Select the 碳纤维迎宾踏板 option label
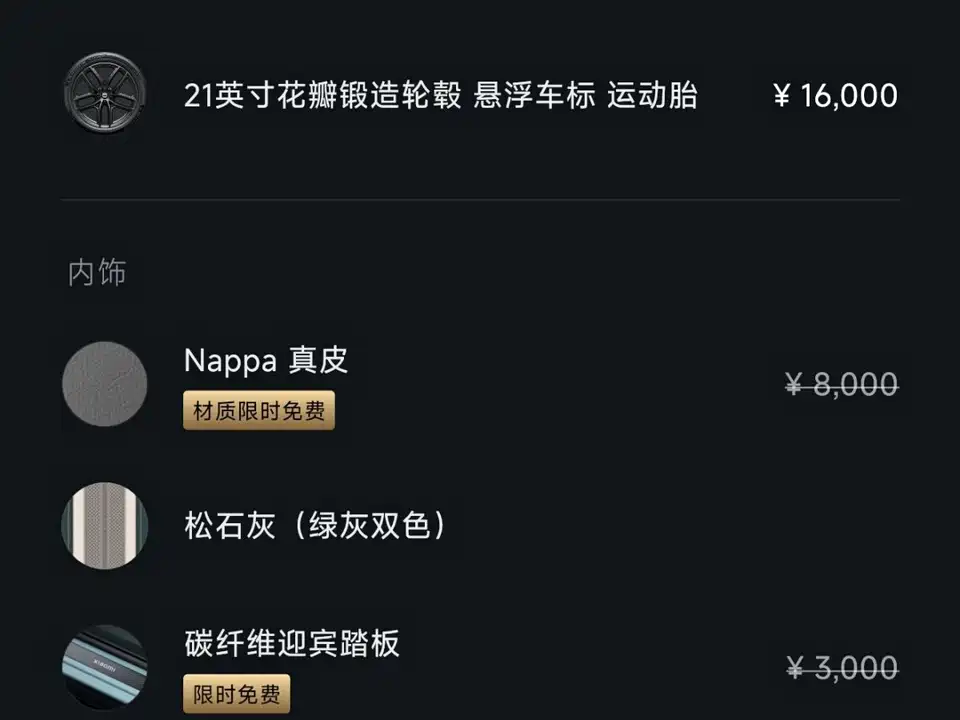Screen dimensions: 960x720 (292, 644)
